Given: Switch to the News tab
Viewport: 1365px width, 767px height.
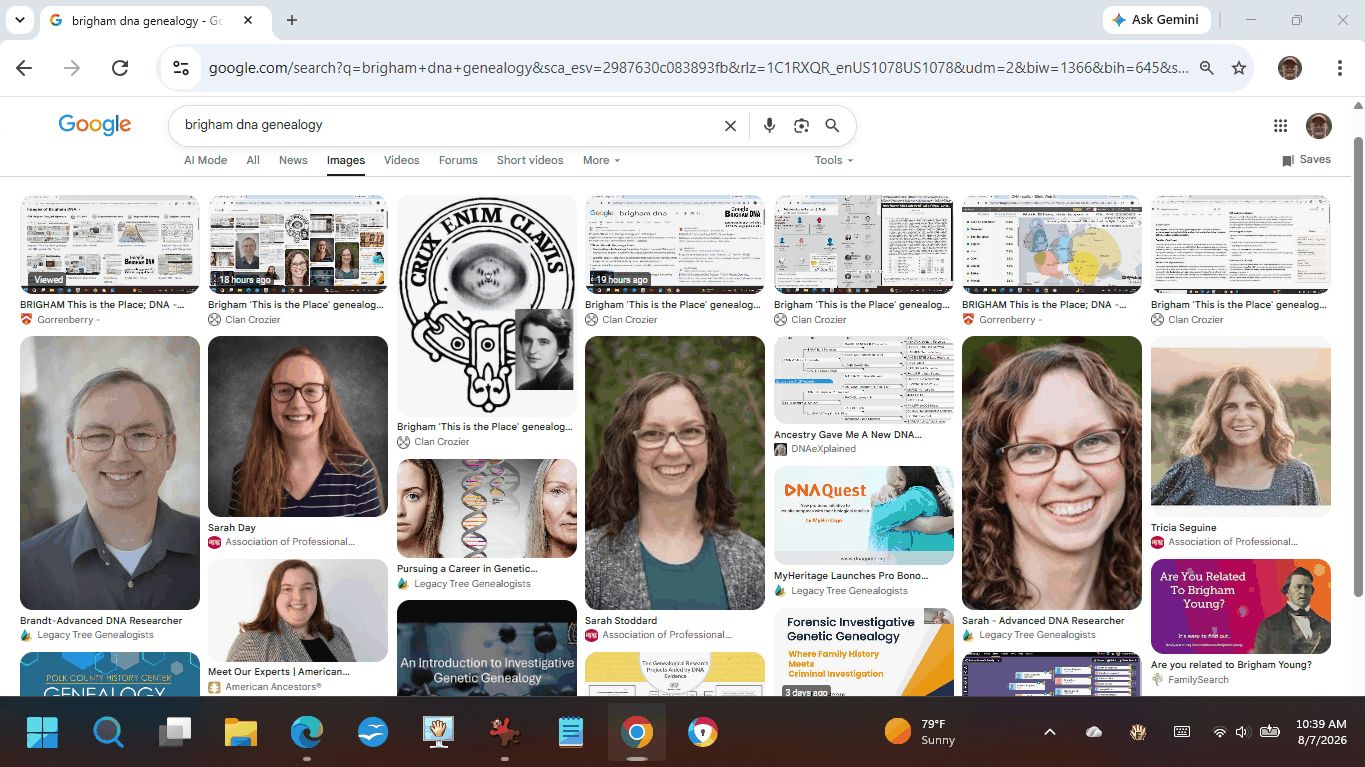Looking at the screenshot, I should click(293, 160).
